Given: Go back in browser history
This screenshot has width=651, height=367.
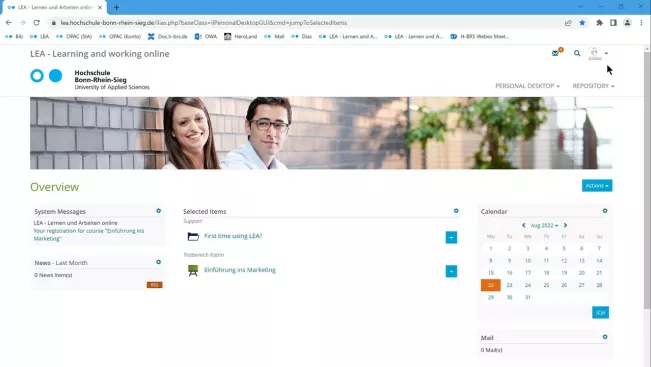Looking at the screenshot, I should click(9, 23).
